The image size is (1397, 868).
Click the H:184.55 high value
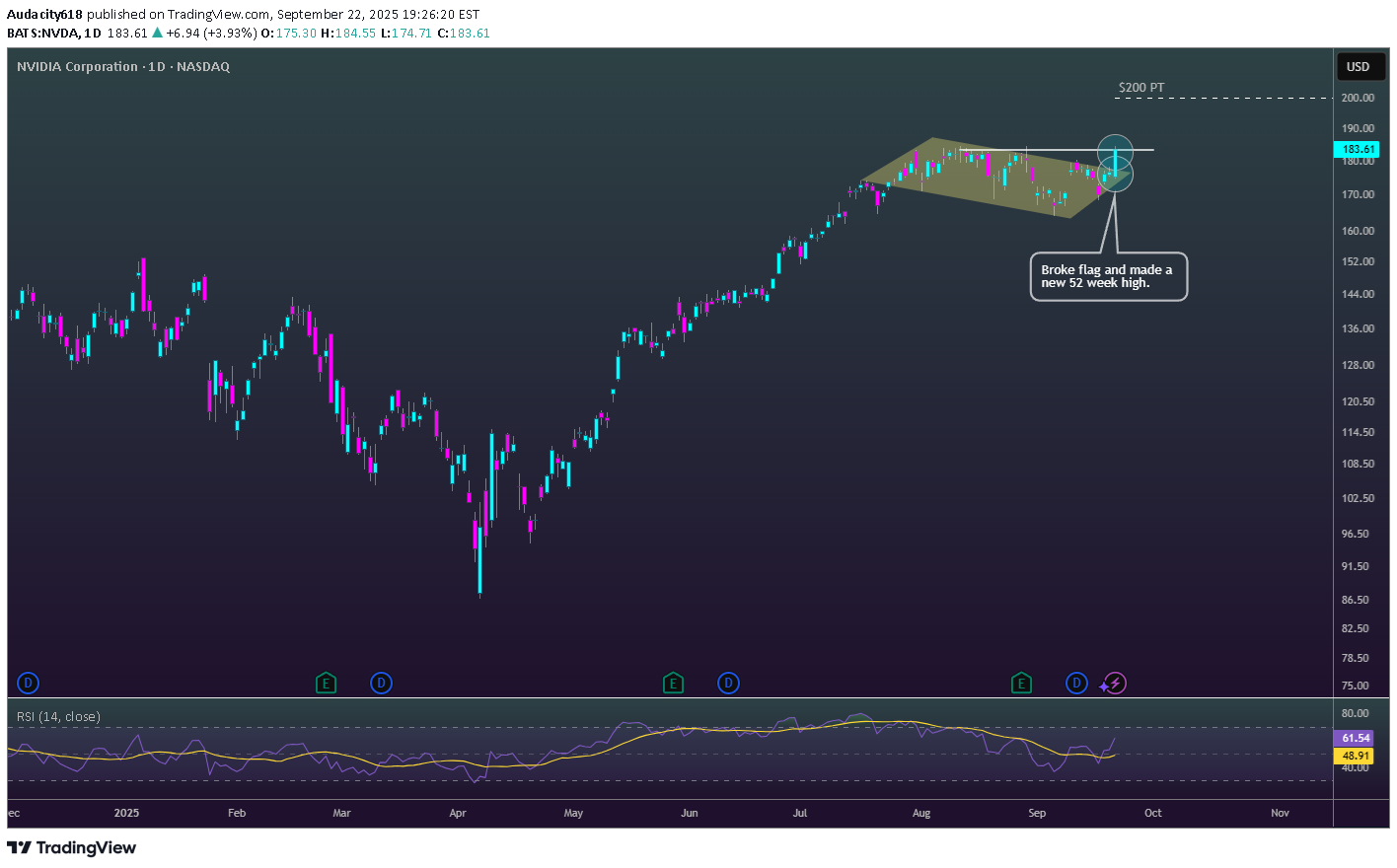click(348, 33)
